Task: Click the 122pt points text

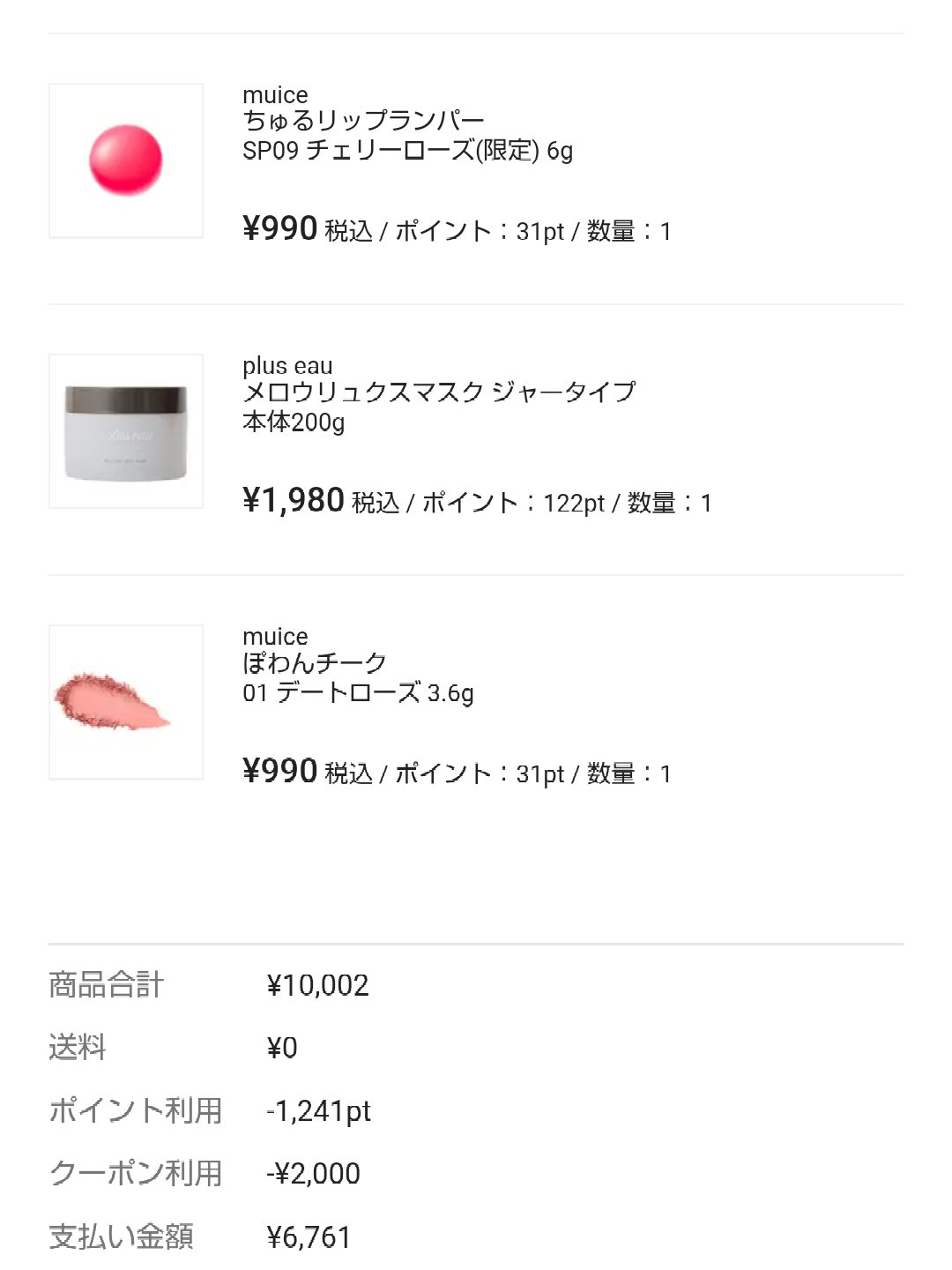Action: click(x=574, y=504)
